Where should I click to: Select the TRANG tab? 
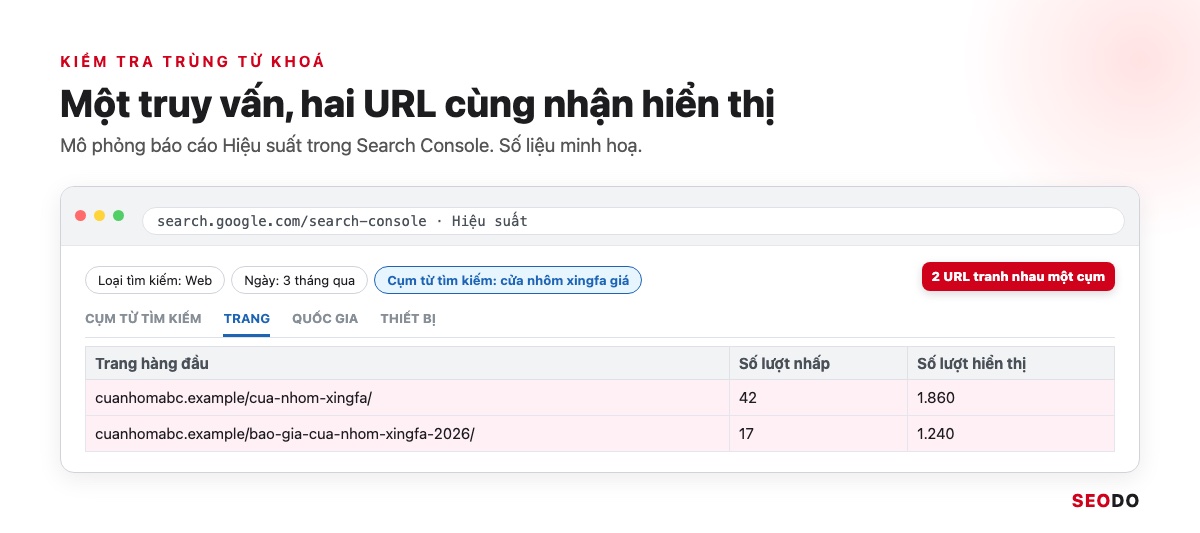pos(247,319)
